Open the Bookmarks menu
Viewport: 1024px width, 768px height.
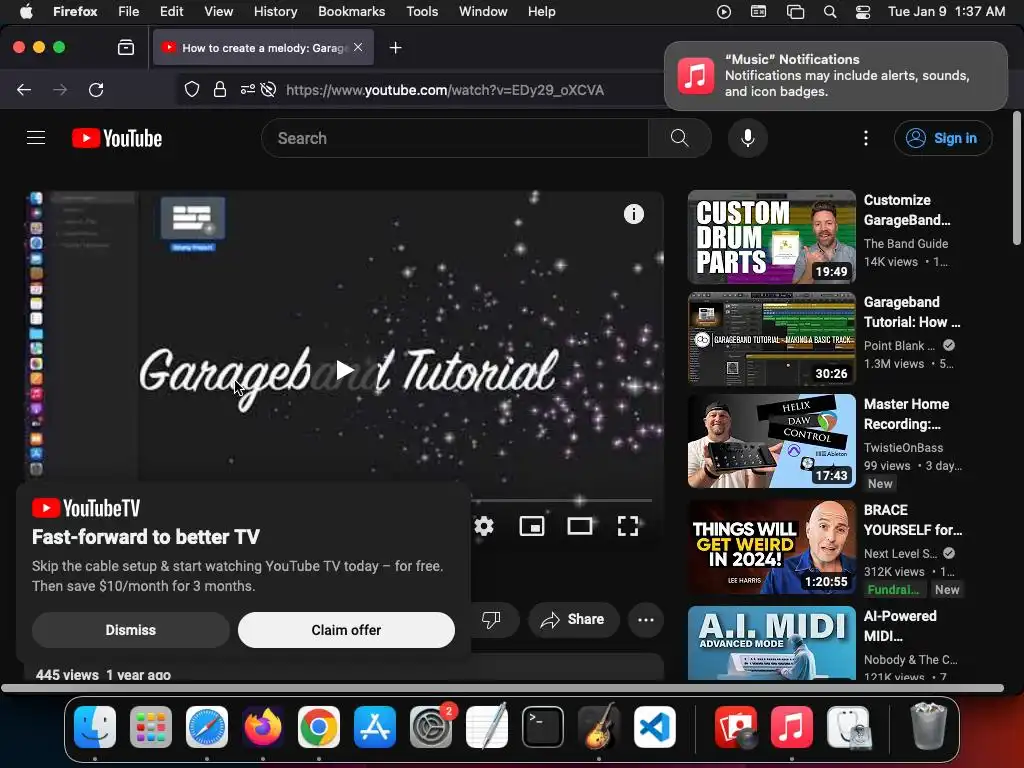tap(351, 11)
